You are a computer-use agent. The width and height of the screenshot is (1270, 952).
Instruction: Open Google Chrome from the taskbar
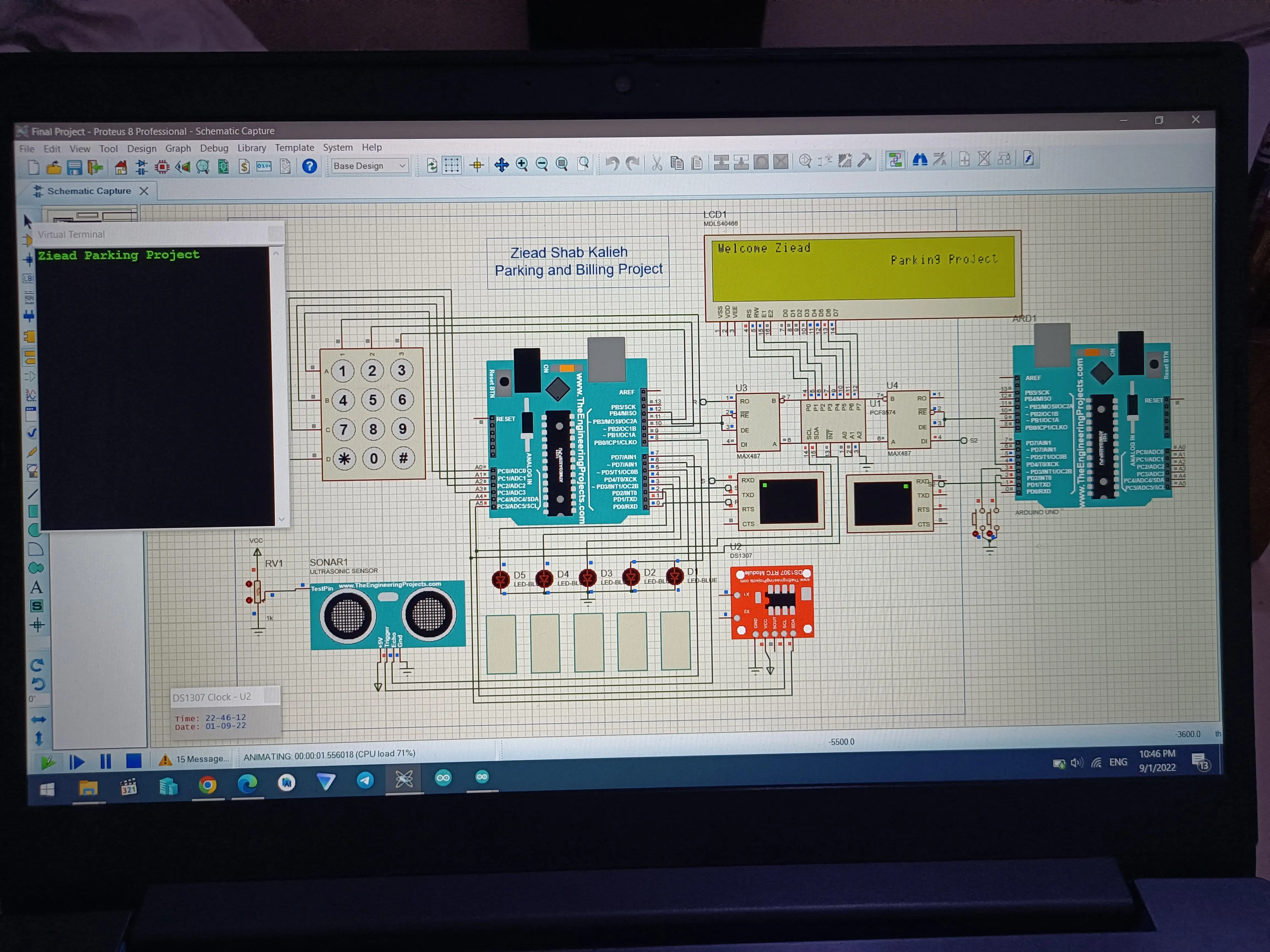click(207, 785)
